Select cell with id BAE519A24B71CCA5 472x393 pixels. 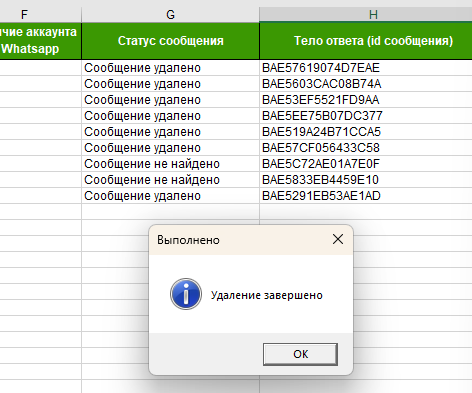366,132
